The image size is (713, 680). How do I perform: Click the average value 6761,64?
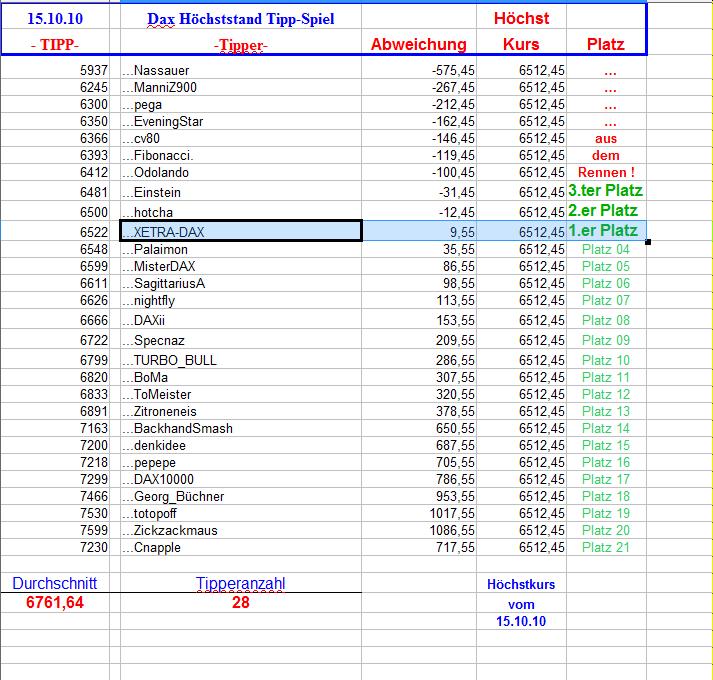(x=55, y=602)
